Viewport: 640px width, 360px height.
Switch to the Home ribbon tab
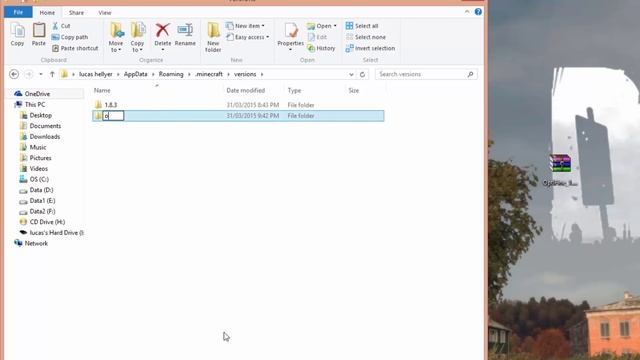47,13
